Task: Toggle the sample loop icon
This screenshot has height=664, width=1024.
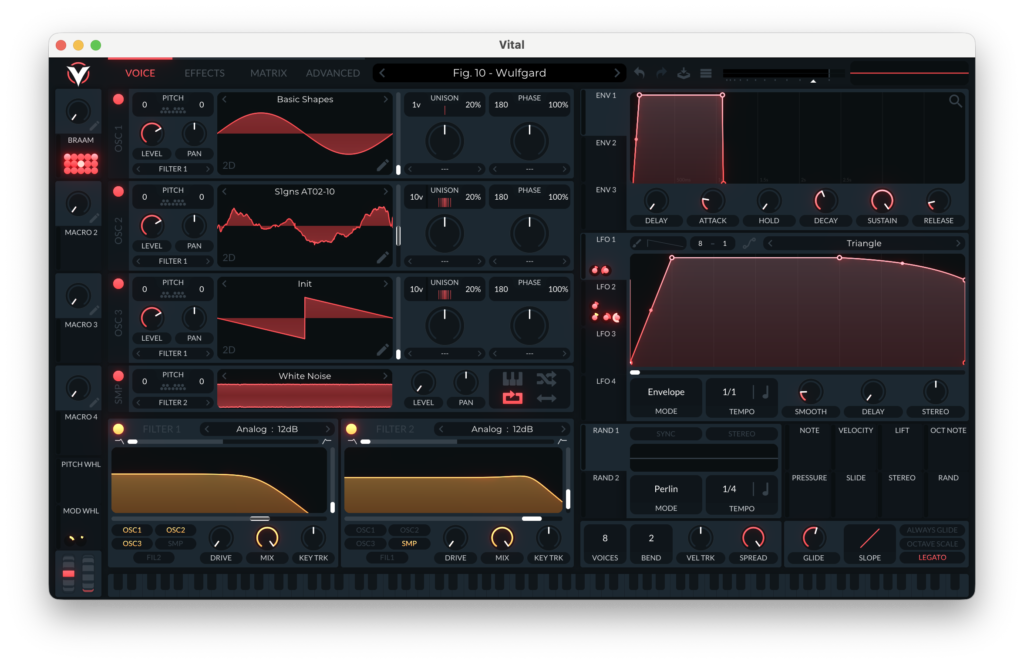Action: pos(513,398)
